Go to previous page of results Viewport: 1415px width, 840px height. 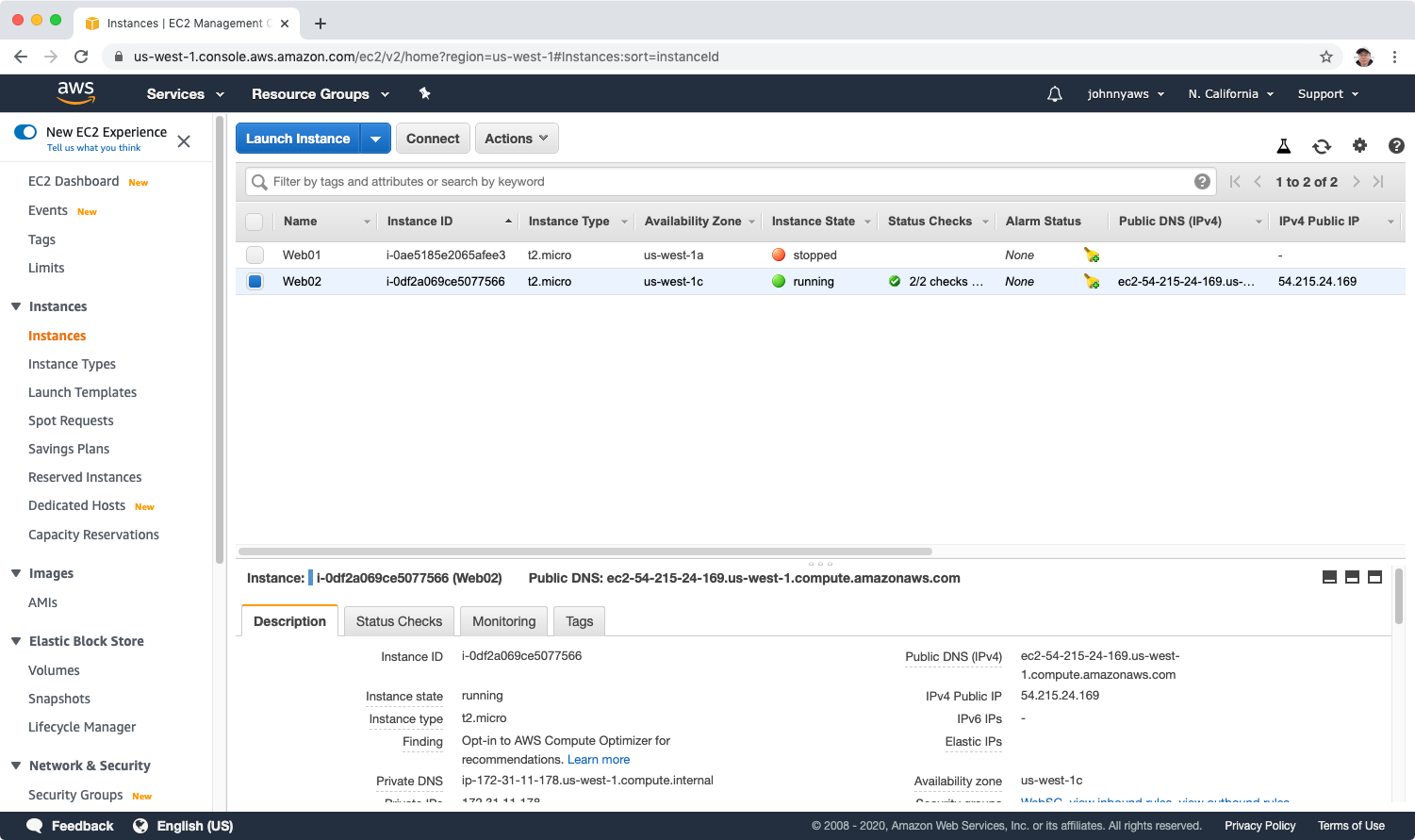coord(1258,181)
